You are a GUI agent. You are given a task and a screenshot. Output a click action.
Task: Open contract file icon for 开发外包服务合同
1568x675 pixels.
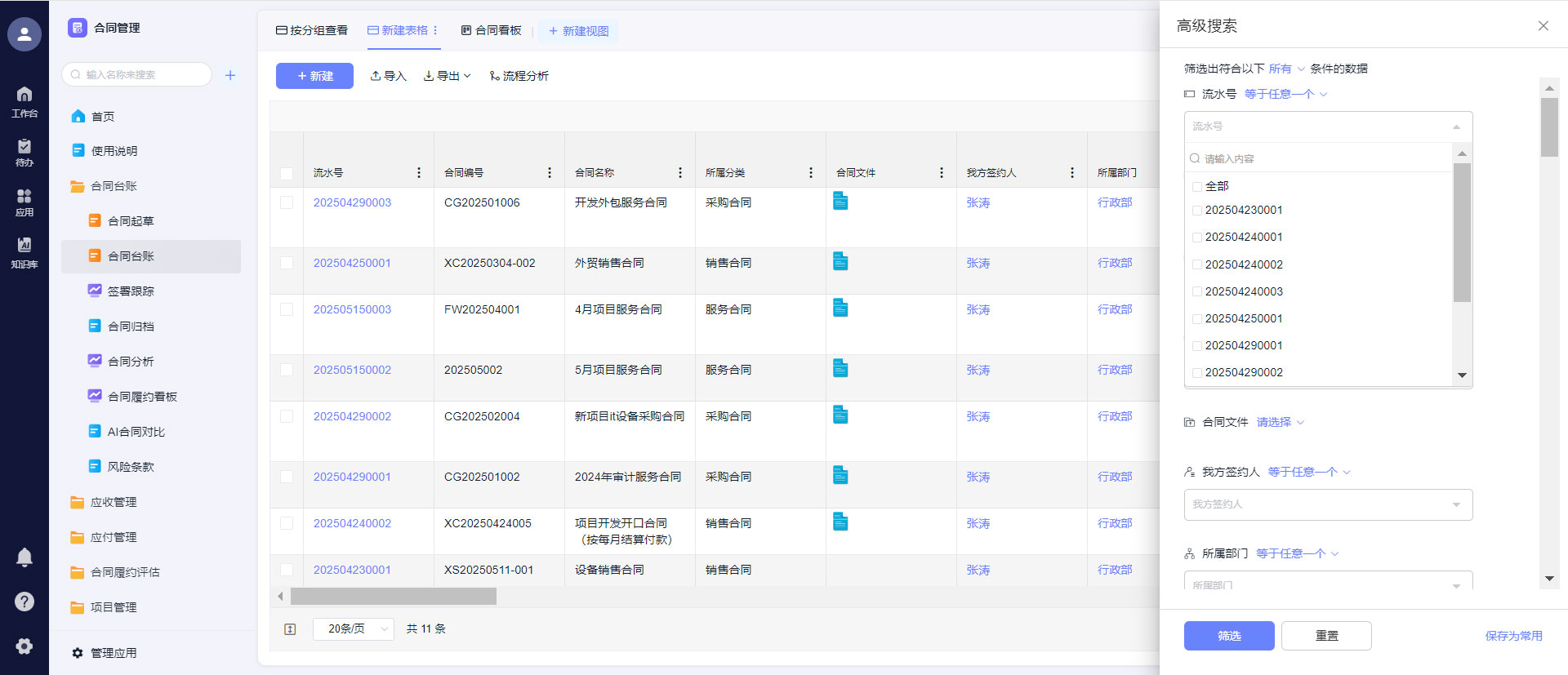pos(840,201)
